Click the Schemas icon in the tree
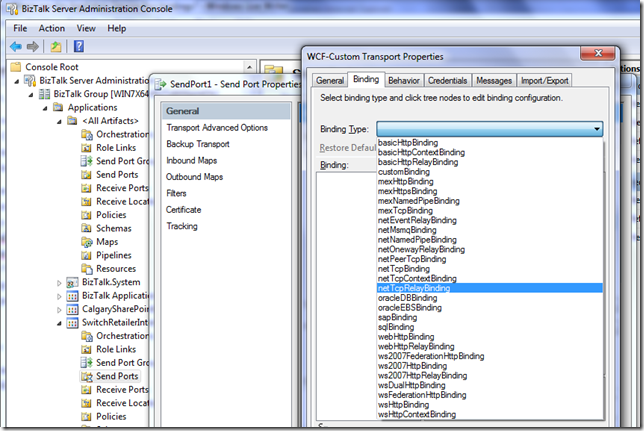This screenshot has width=644, height=431. pyautogui.click(x=86, y=228)
